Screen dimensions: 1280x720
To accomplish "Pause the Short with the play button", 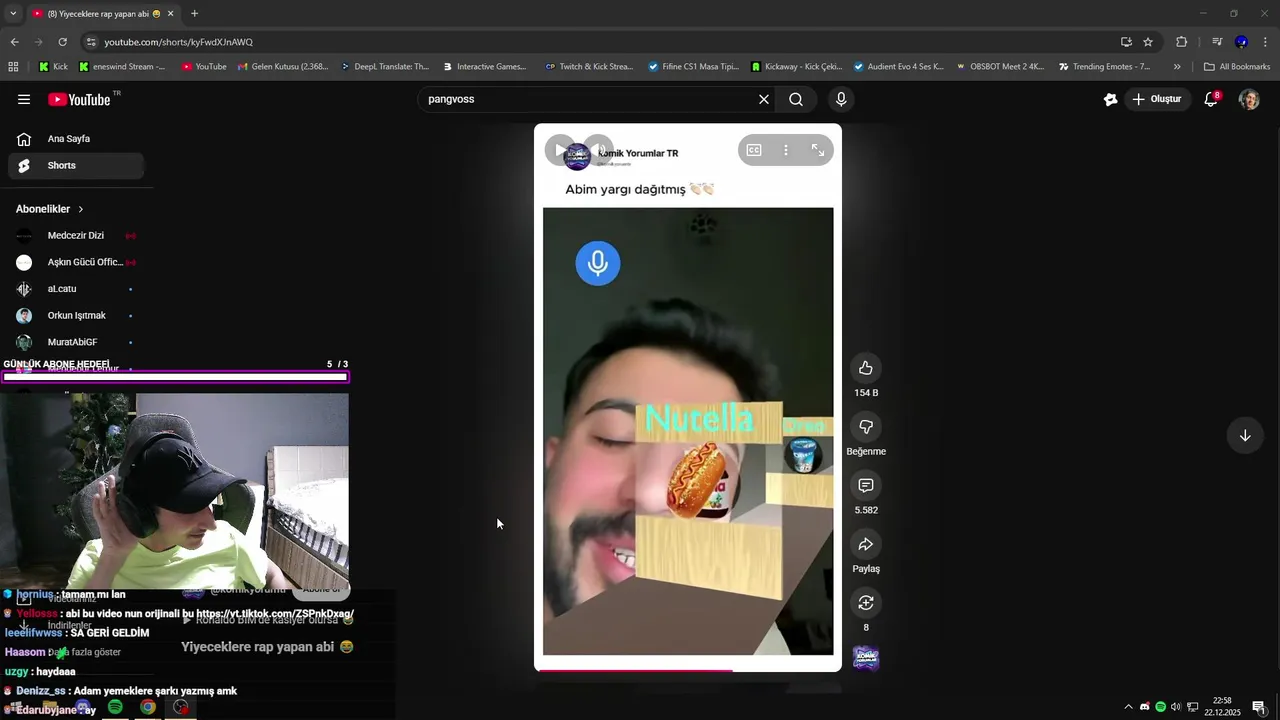I will point(559,150).
